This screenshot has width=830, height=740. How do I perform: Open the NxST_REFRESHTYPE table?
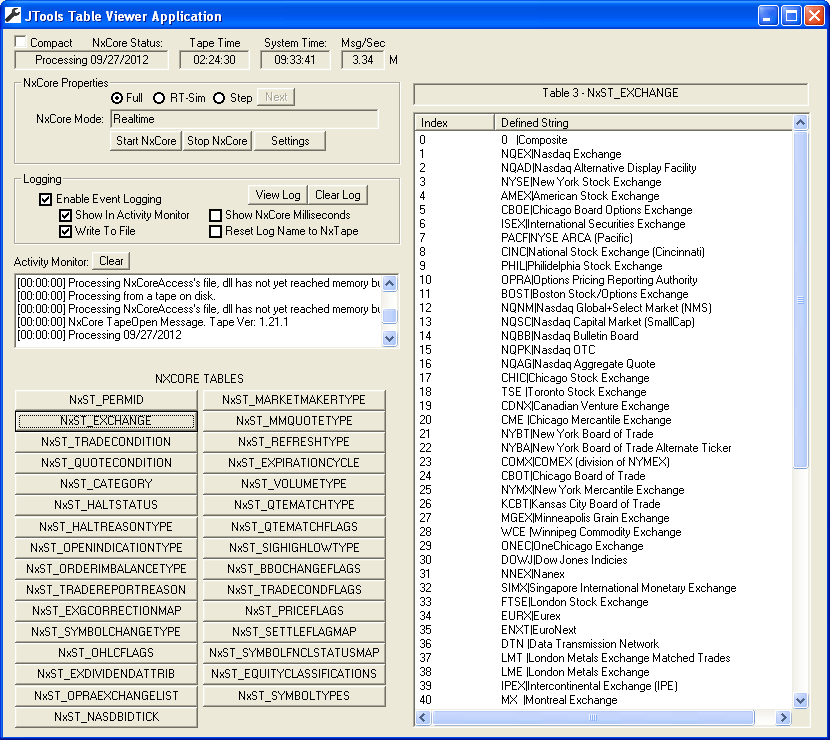click(294, 442)
